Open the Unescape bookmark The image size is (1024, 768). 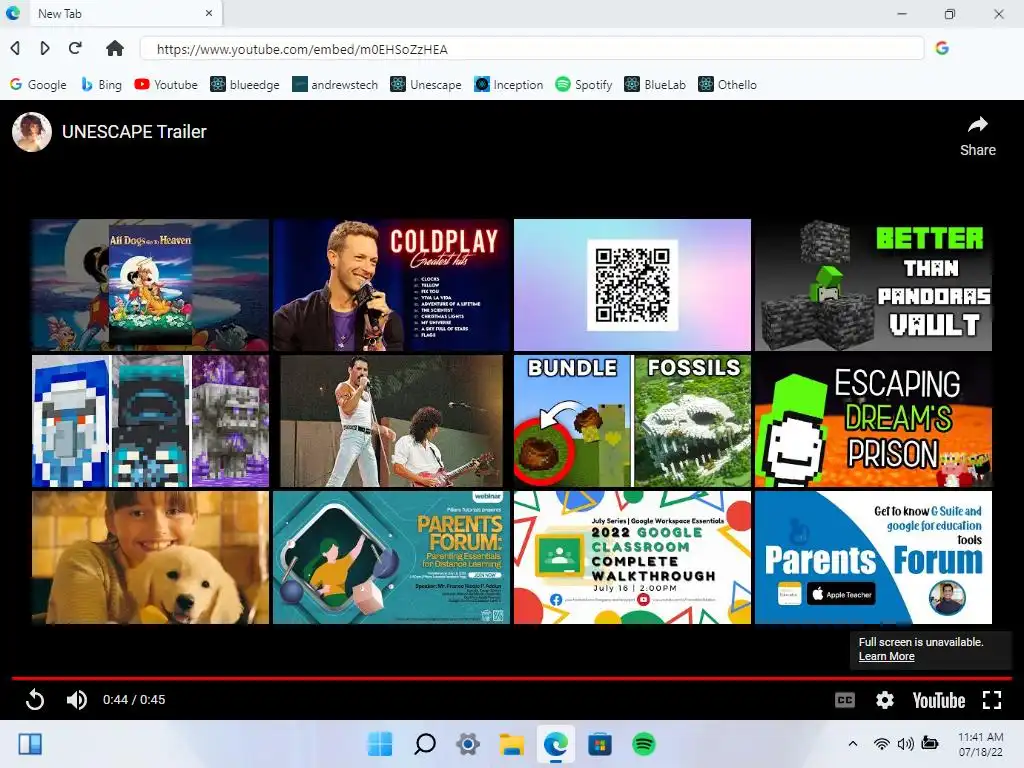click(426, 84)
